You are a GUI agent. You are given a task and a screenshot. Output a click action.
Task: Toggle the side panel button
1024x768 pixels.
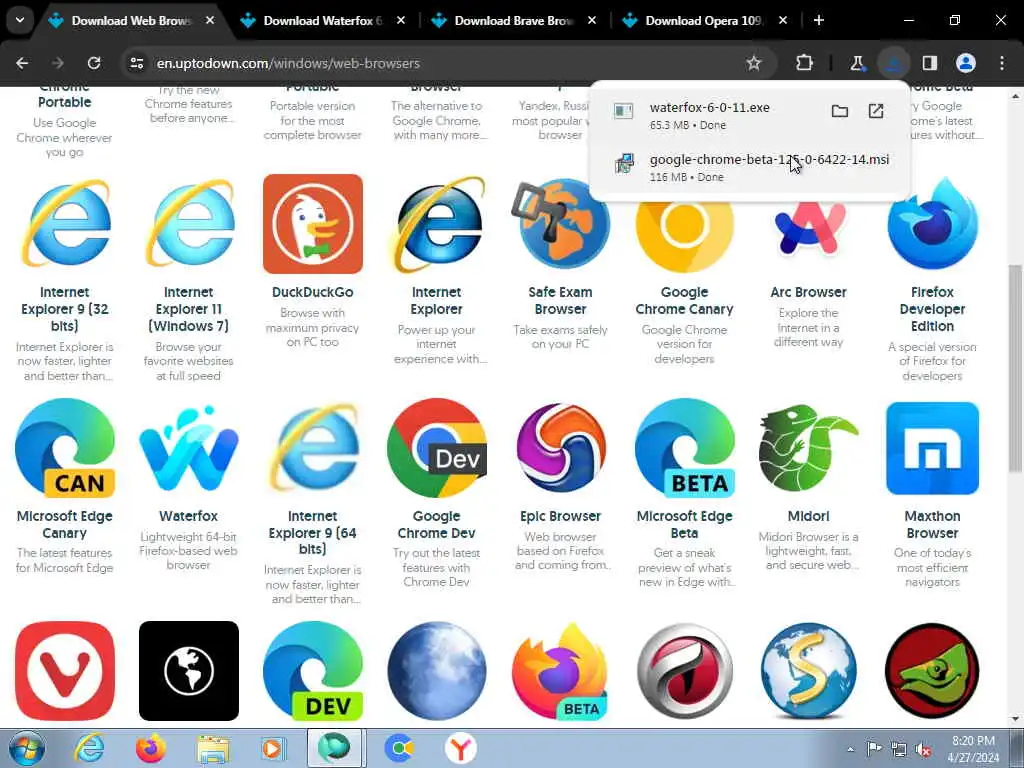pyautogui.click(x=929, y=63)
